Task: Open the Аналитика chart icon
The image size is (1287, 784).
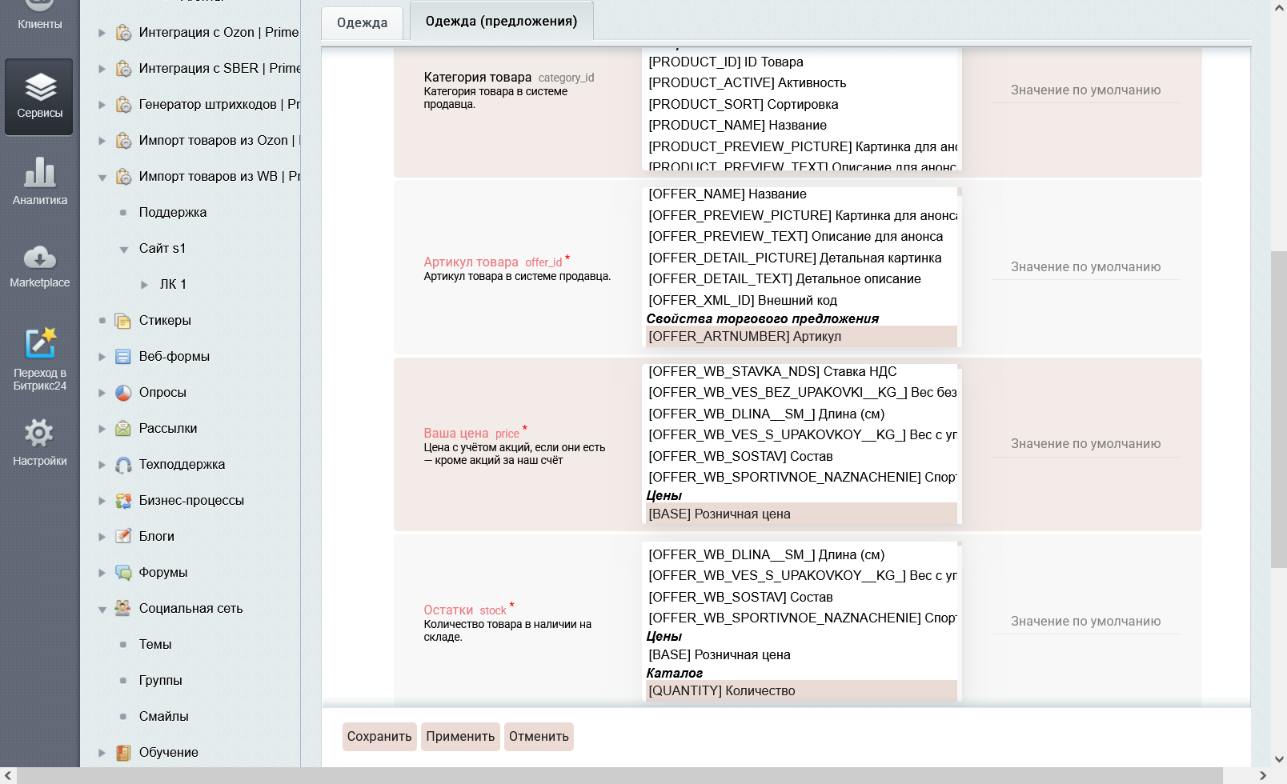Action: [x=39, y=180]
